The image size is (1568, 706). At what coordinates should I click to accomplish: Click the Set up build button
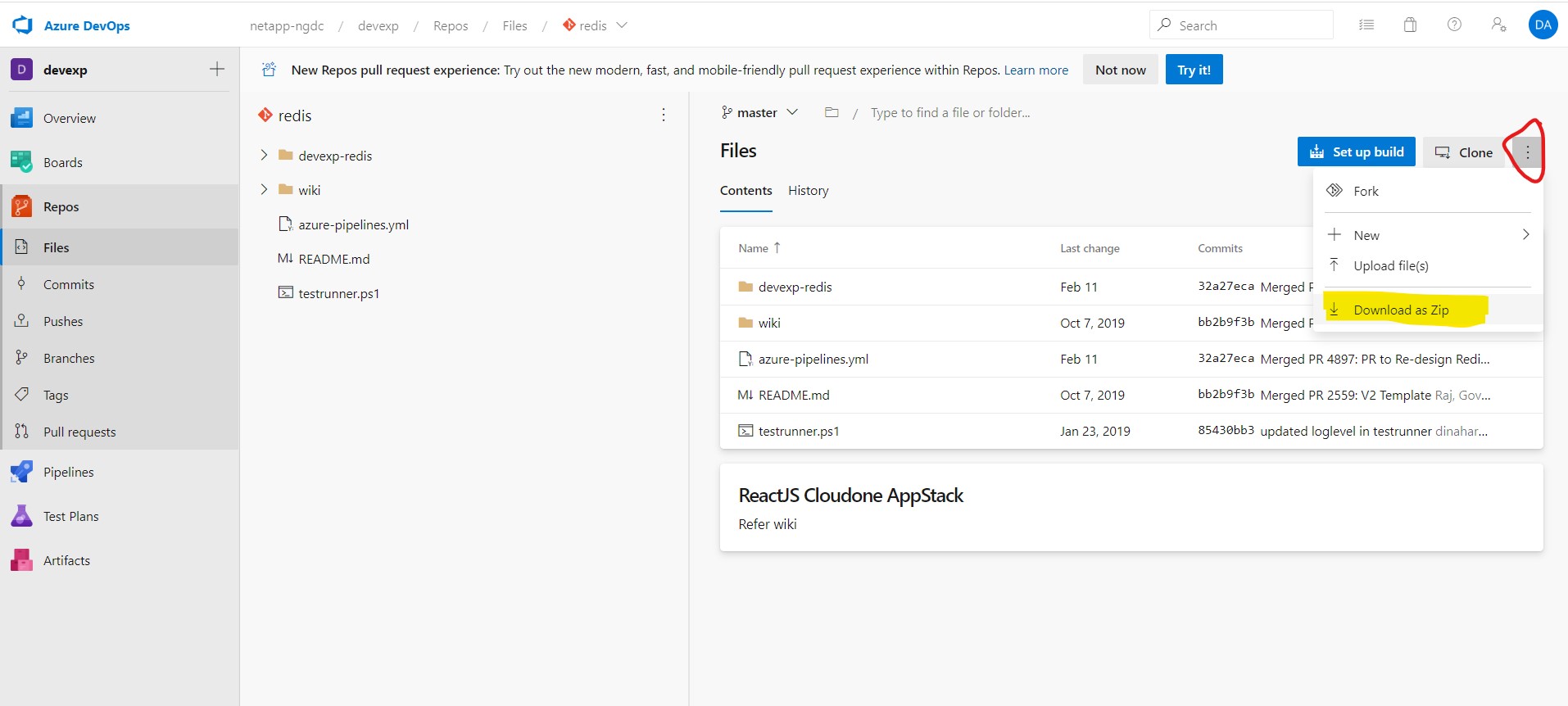click(1356, 152)
